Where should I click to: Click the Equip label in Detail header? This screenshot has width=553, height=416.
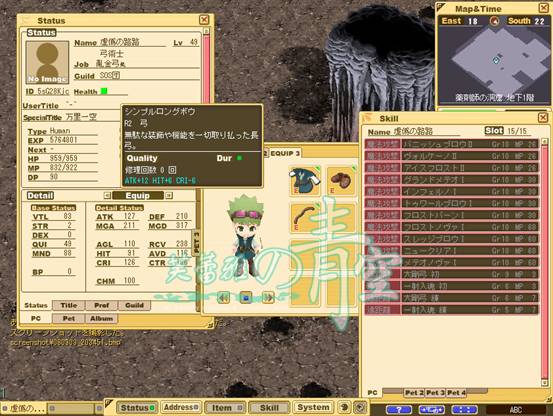pos(138,195)
